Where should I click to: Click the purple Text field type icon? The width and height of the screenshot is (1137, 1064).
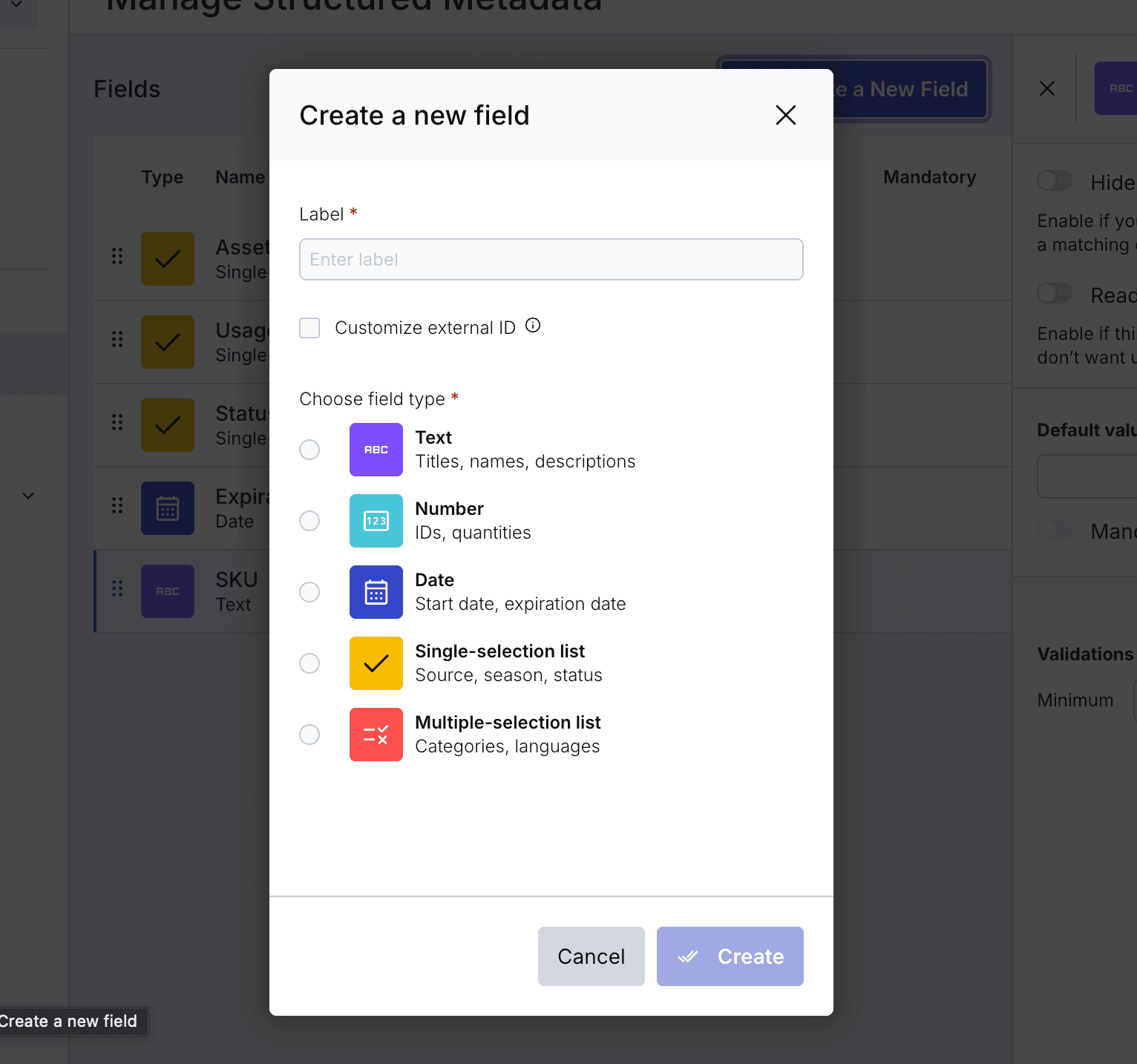click(376, 450)
